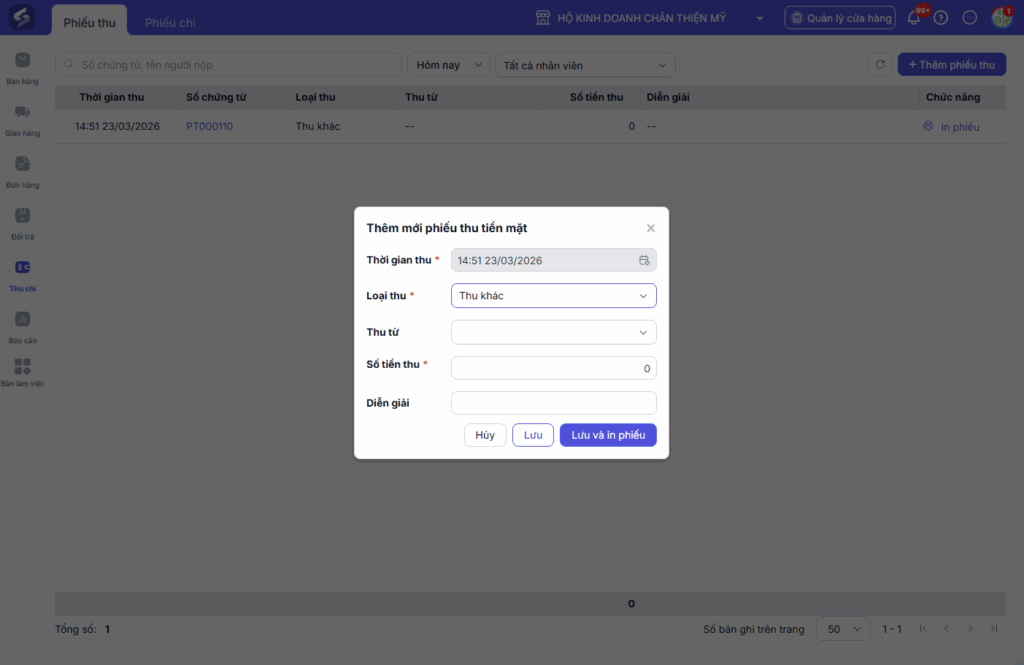Click the Loại thu column header

315,97
